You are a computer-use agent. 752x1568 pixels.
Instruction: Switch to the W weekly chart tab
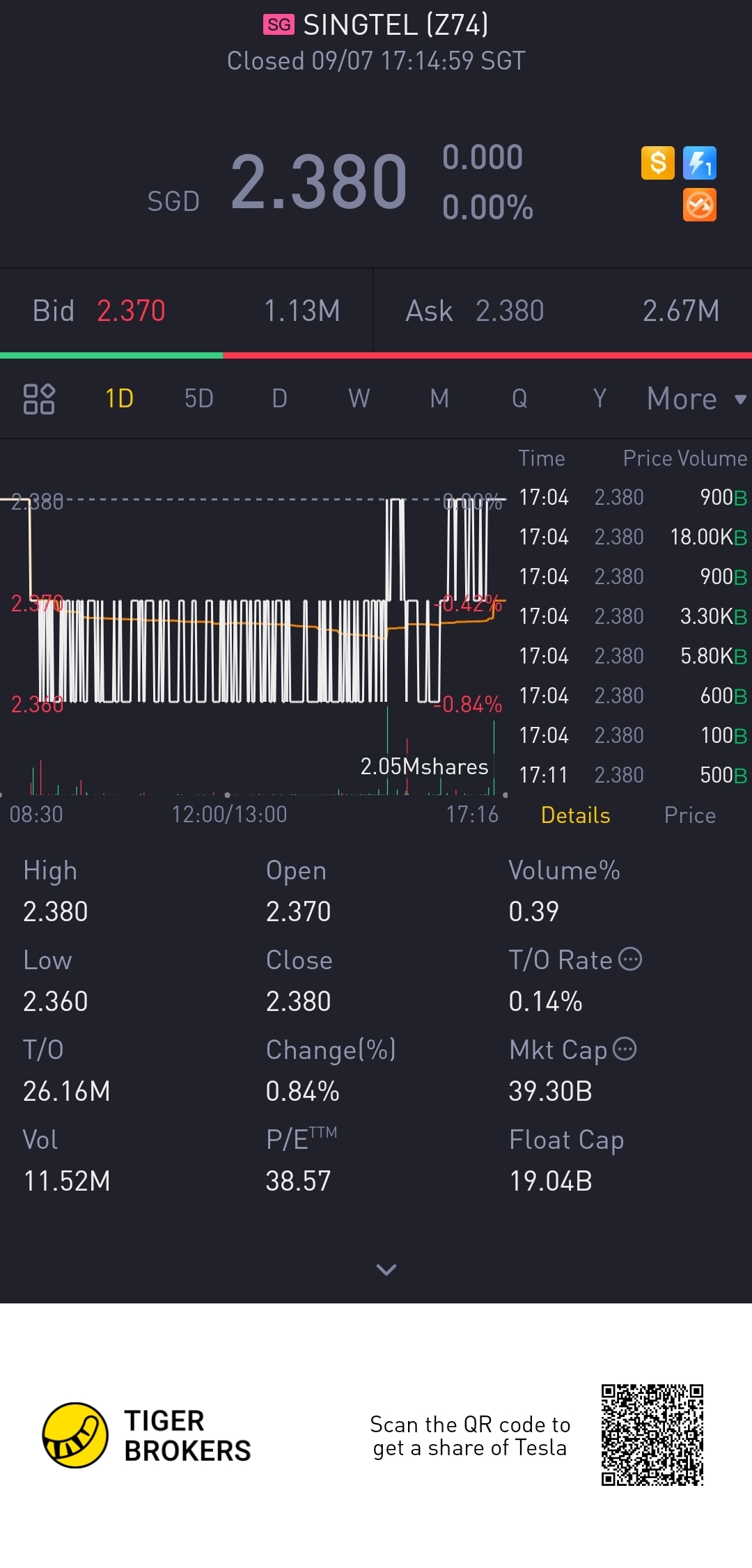(x=359, y=399)
